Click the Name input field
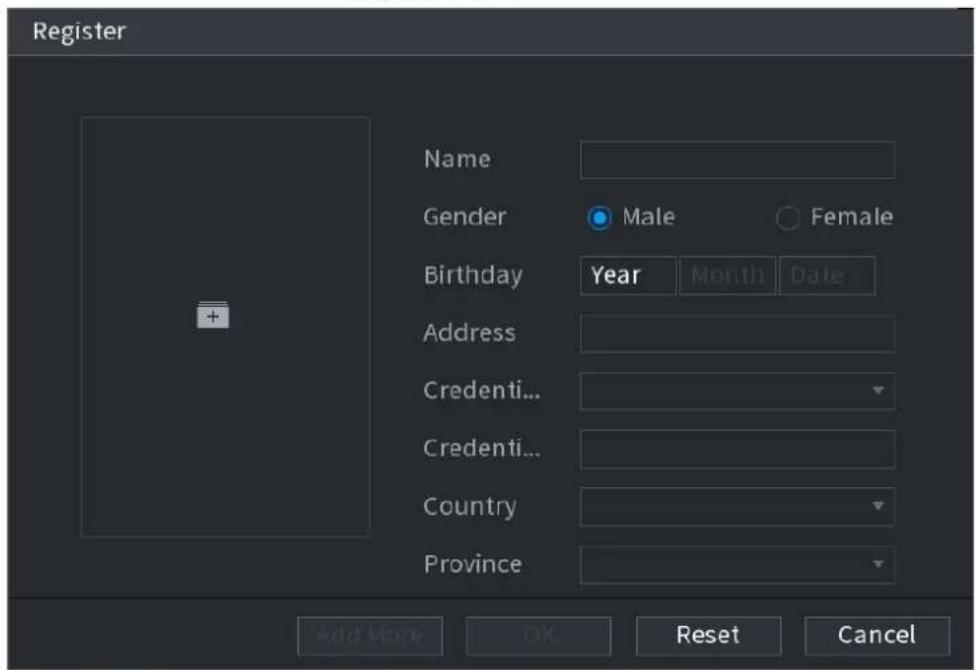Screen dimensions: 976x670 click(737, 160)
